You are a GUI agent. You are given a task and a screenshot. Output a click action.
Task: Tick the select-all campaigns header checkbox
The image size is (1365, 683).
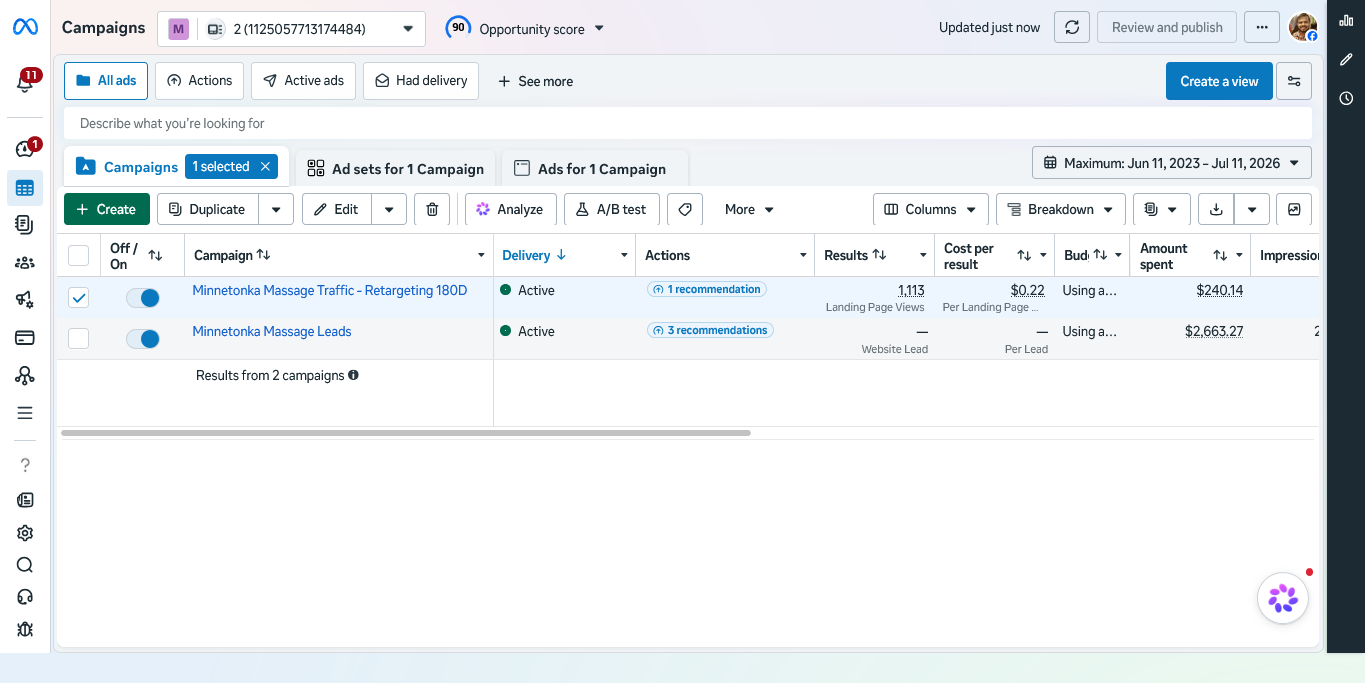[78, 255]
